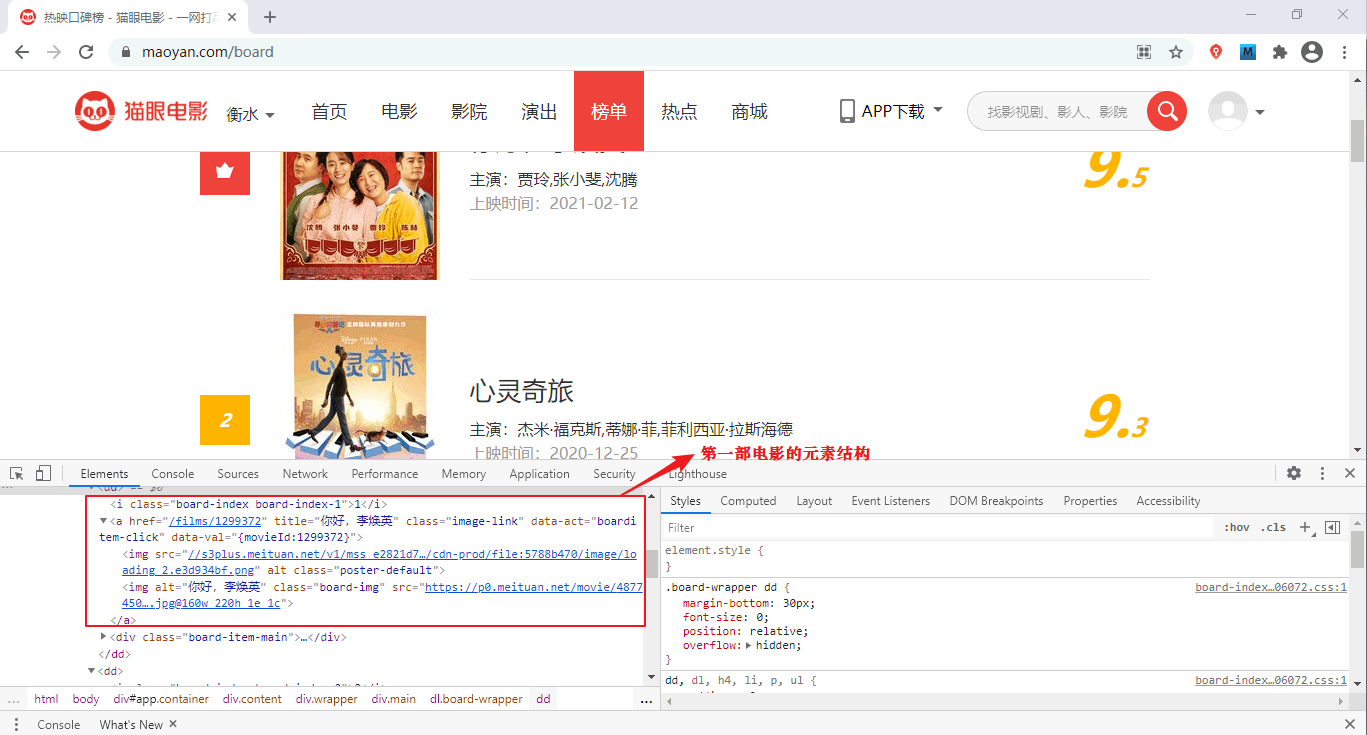This screenshot has width=1367, height=735.
Task: Open the Chrome extensions puzzle icon
Action: 1279,52
